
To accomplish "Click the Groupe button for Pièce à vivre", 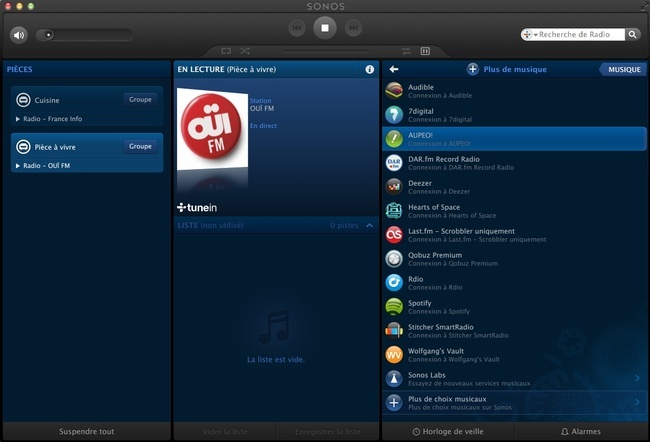I will 140,146.
